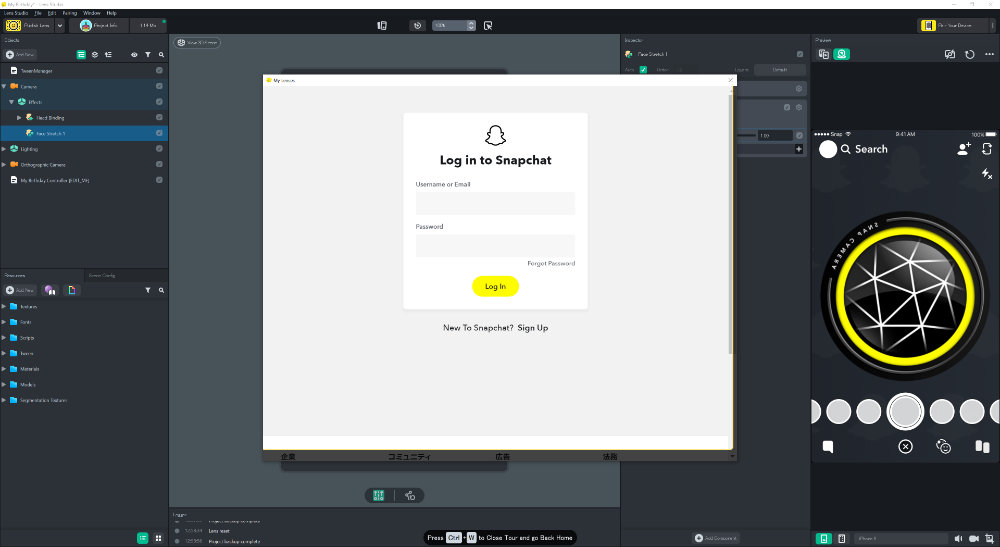This screenshot has width=1000, height=547.
Task: Click the search icon in Resources panel
Action: tap(161, 290)
